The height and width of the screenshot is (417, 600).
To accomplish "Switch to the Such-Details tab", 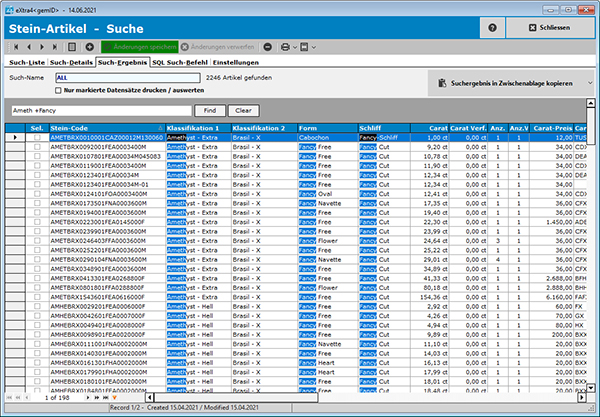I will point(72,62).
